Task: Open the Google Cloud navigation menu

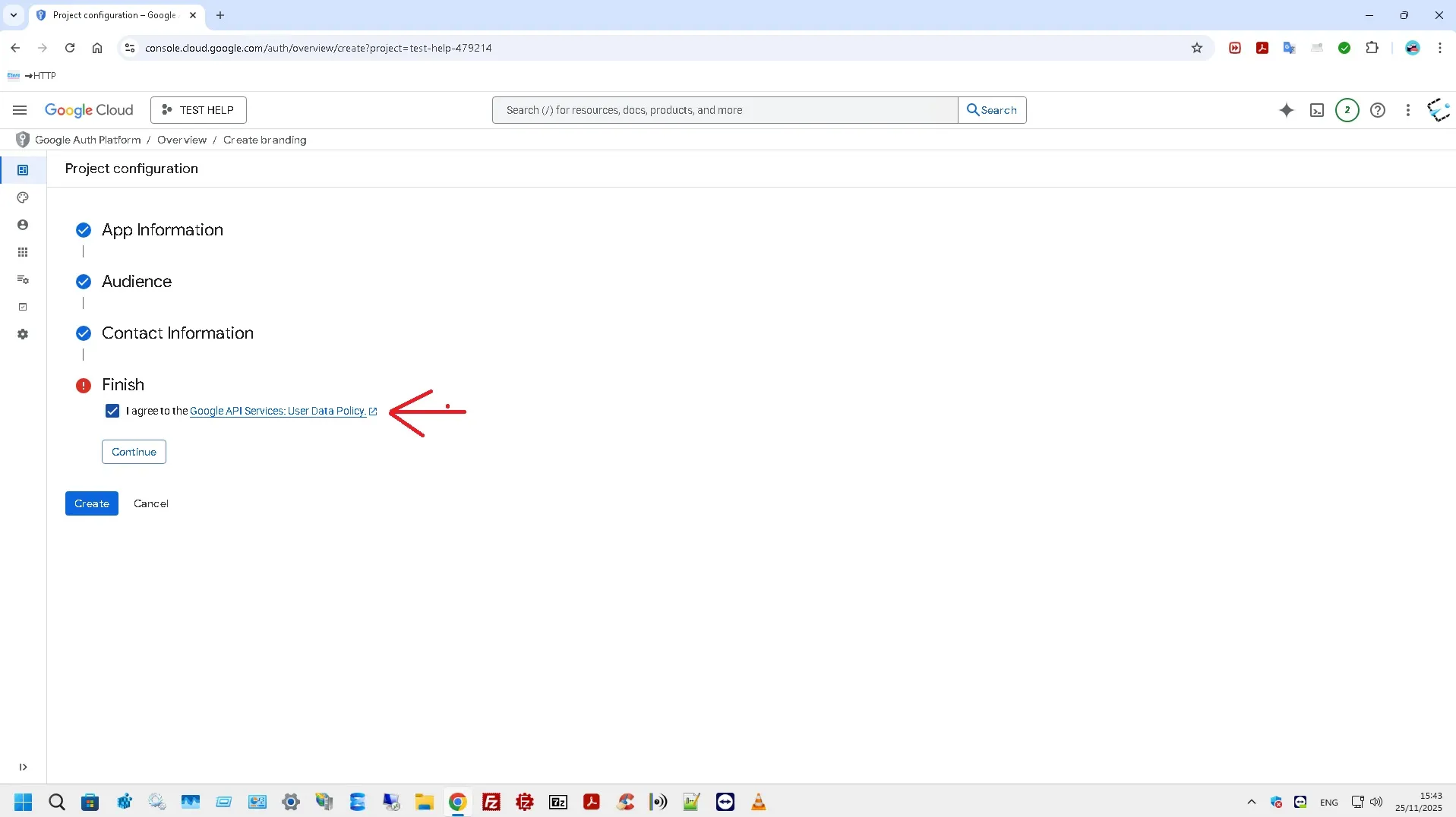Action: pyautogui.click(x=20, y=110)
